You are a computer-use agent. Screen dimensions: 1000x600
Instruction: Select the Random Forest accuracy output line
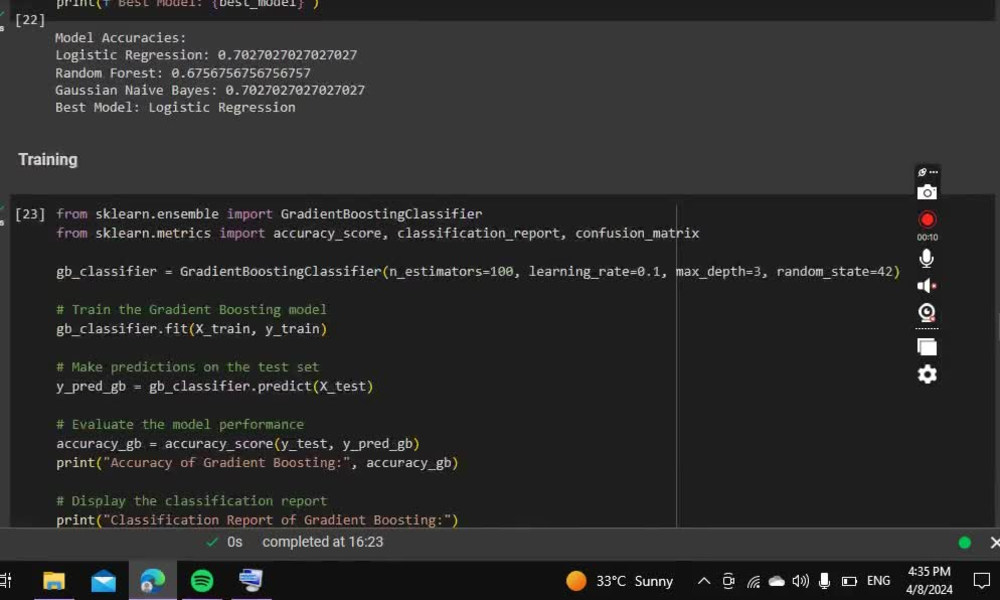click(182, 73)
